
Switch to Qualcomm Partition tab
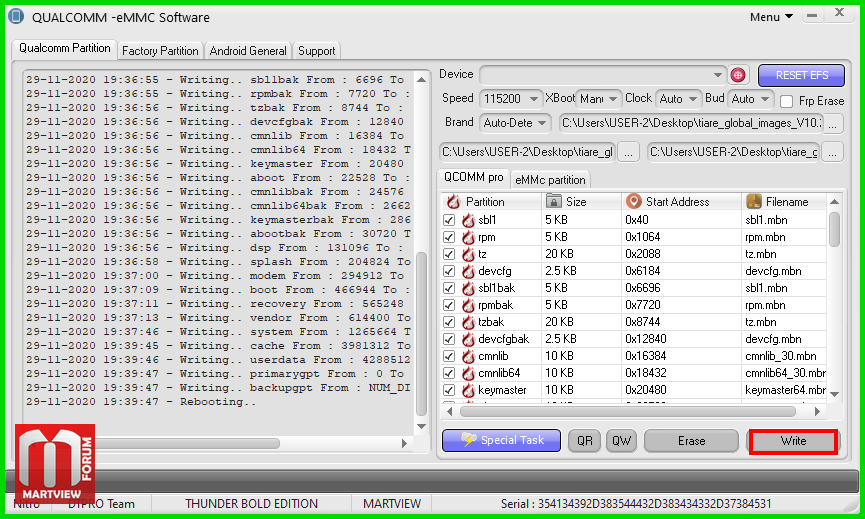pos(65,49)
